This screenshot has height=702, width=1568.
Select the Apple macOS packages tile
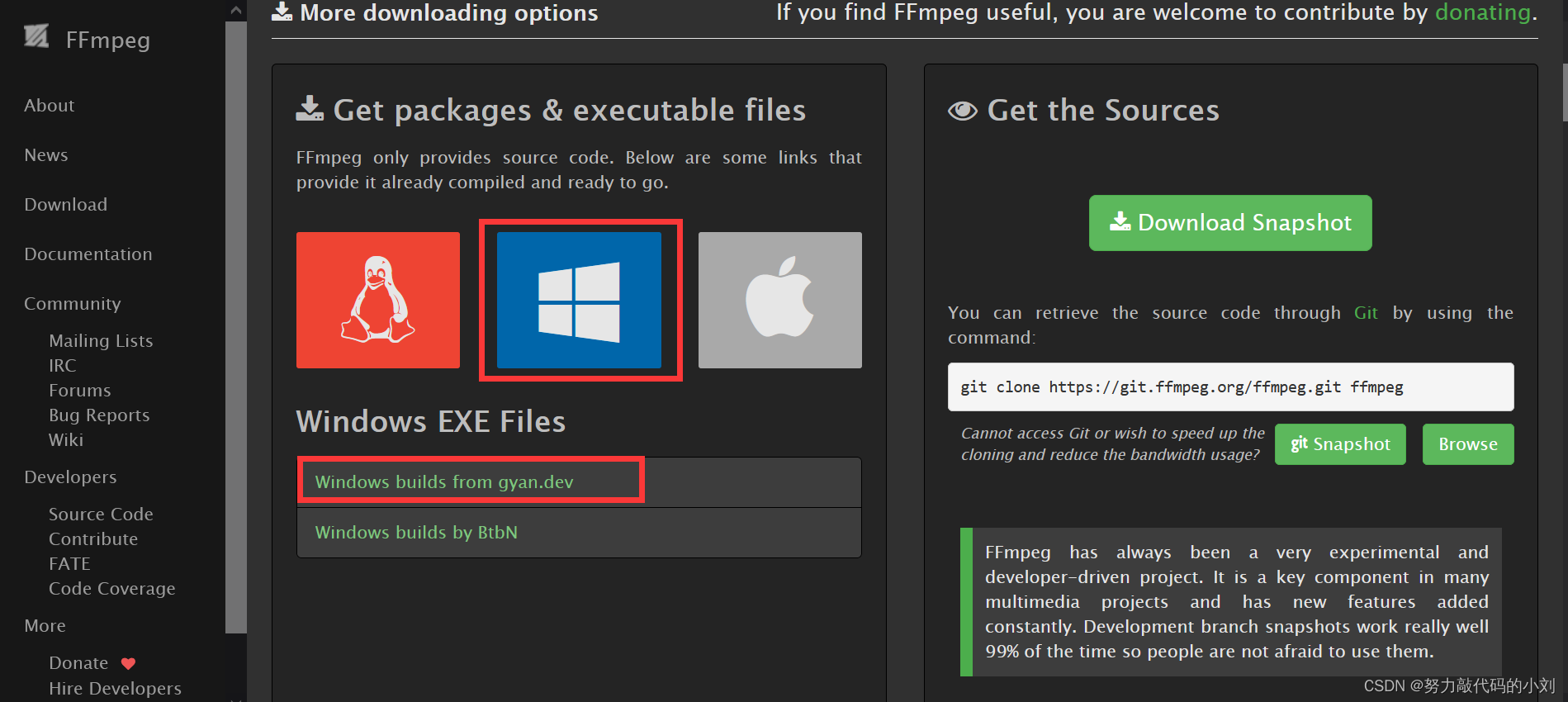pyautogui.click(x=780, y=300)
